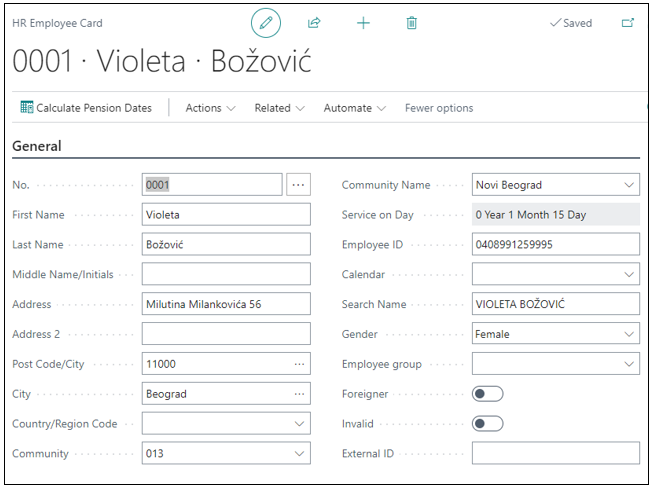Click the Fewer options button
655x489 pixels.
pyautogui.click(x=439, y=108)
